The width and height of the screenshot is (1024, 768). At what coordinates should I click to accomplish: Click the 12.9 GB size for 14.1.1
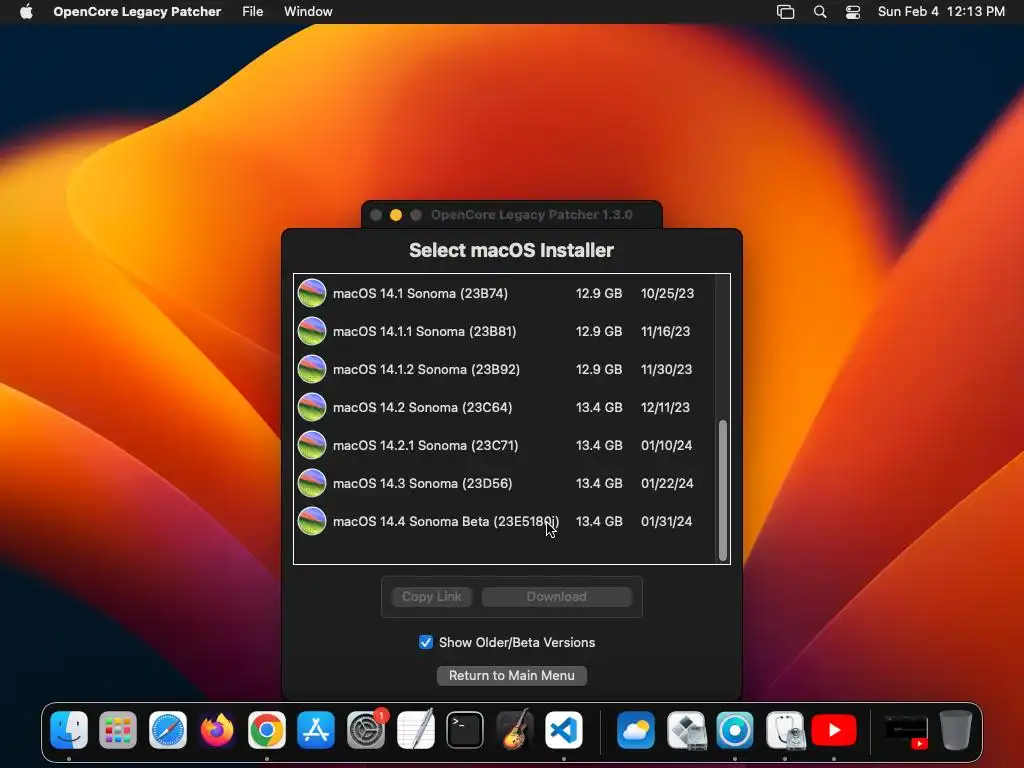point(599,331)
